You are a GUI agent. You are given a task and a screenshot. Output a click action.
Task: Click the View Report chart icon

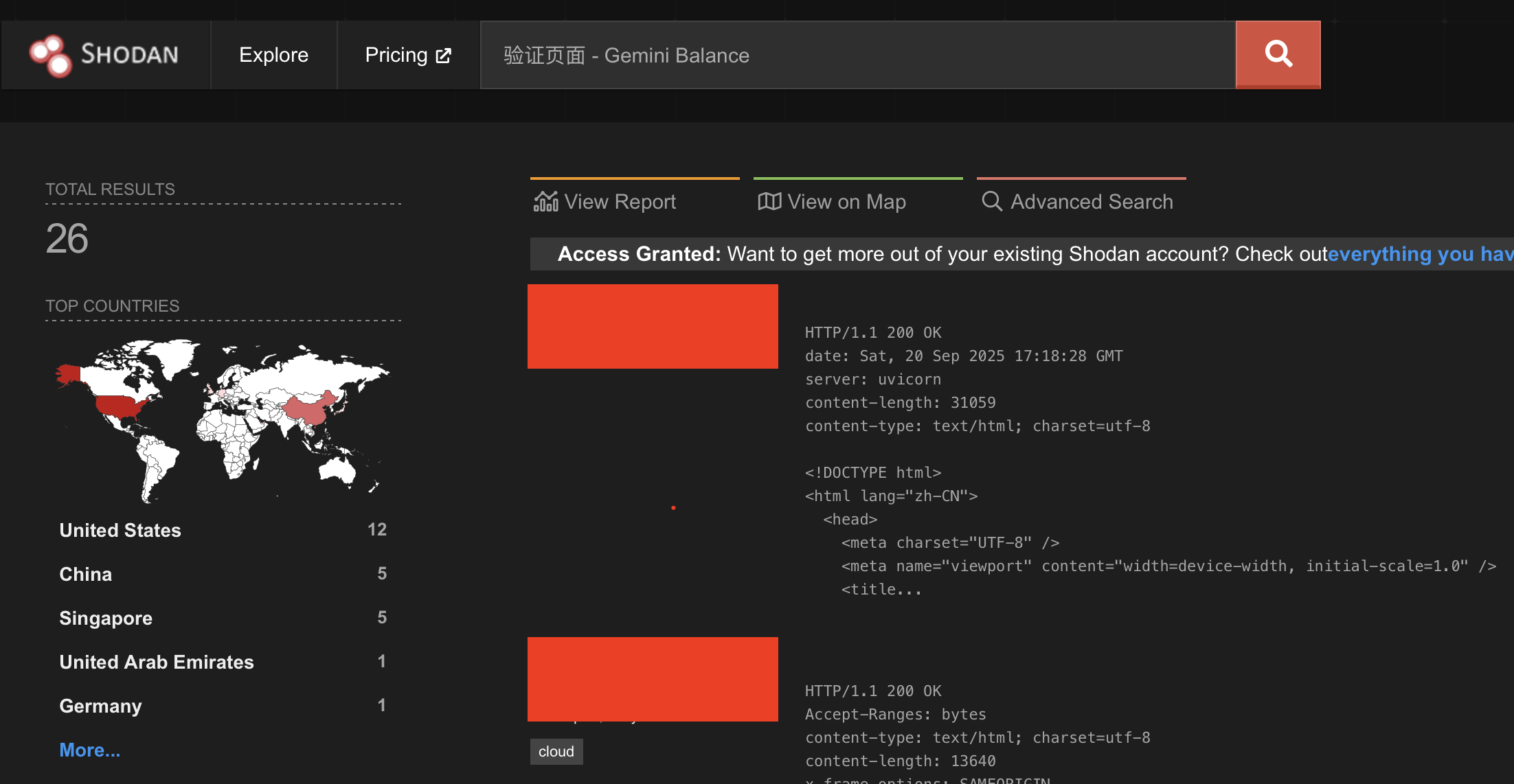(545, 202)
